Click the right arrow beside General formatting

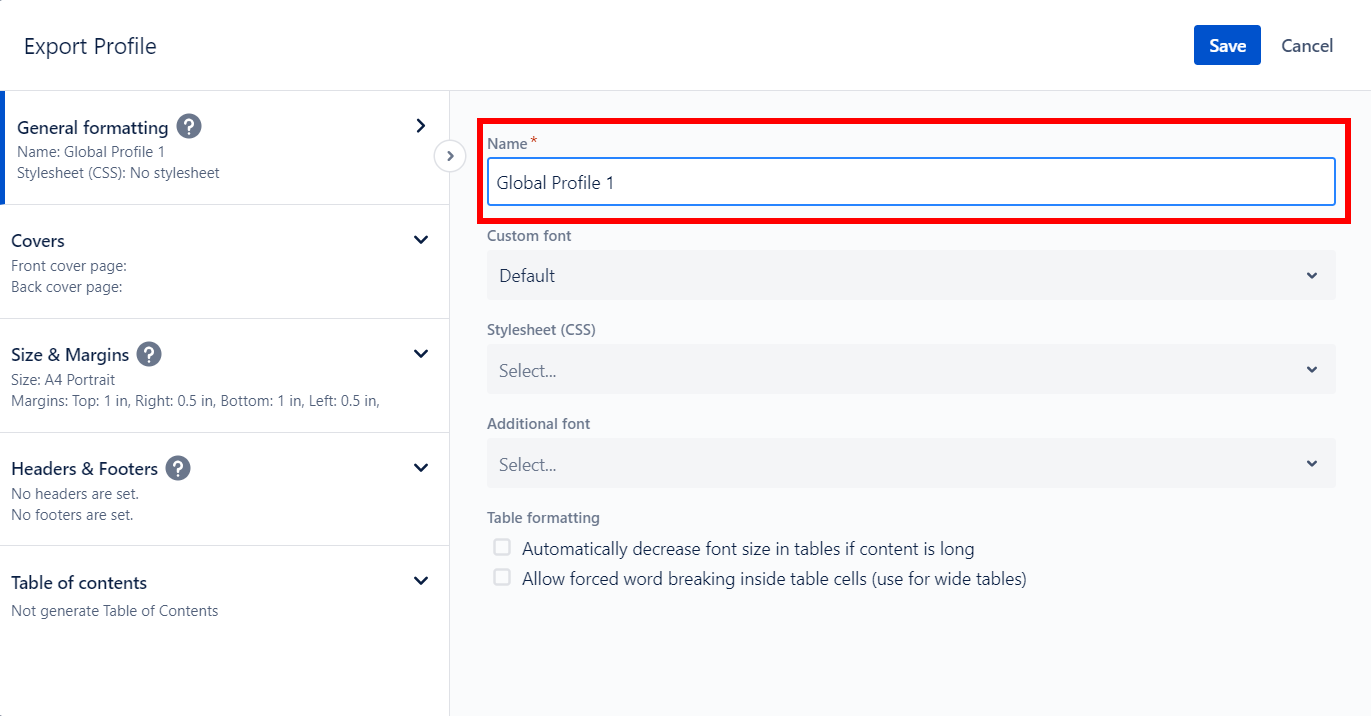[x=421, y=126]
